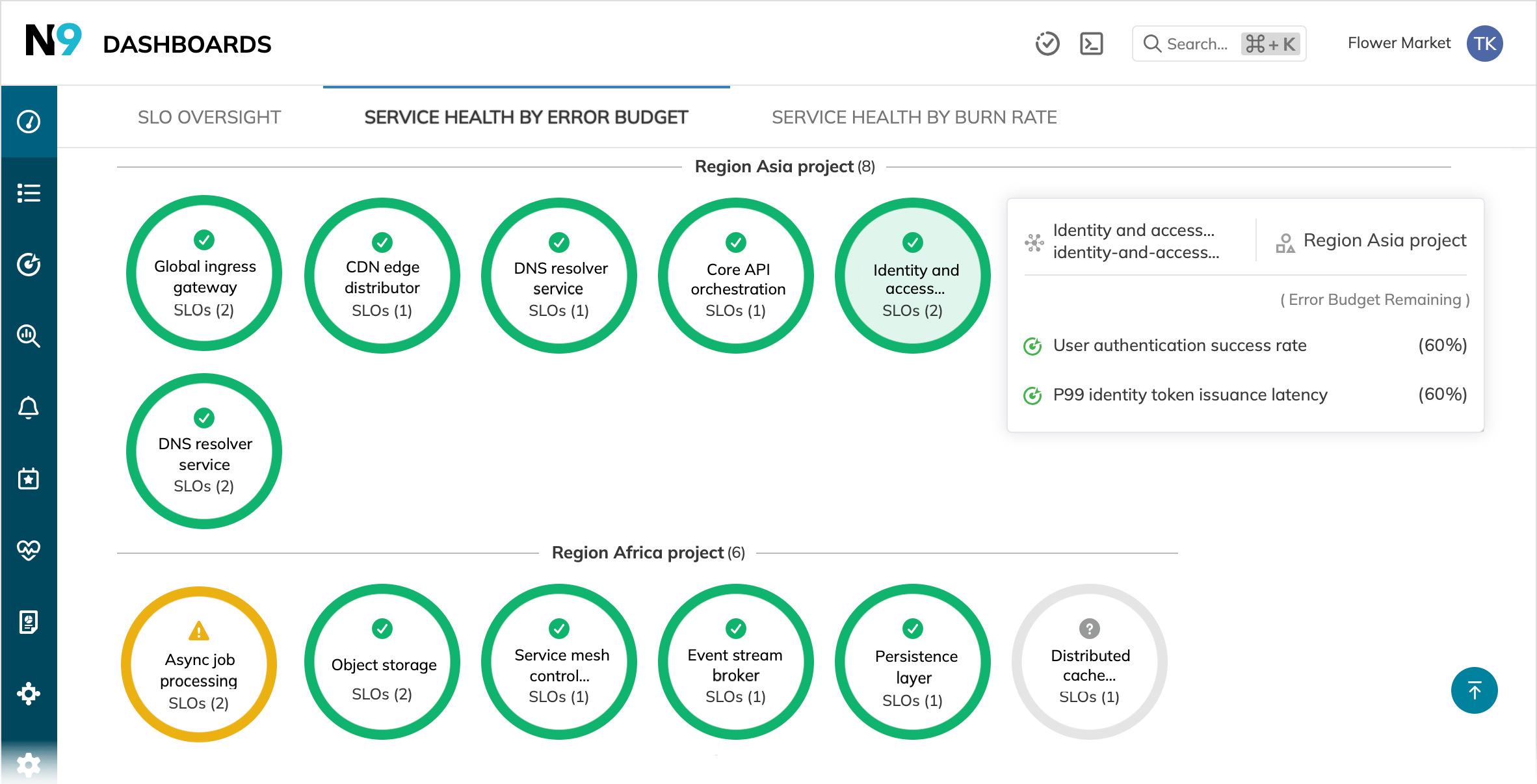Open the Service Health heartbeat icon
This screenshot has height=784, width=1537.
29,549
